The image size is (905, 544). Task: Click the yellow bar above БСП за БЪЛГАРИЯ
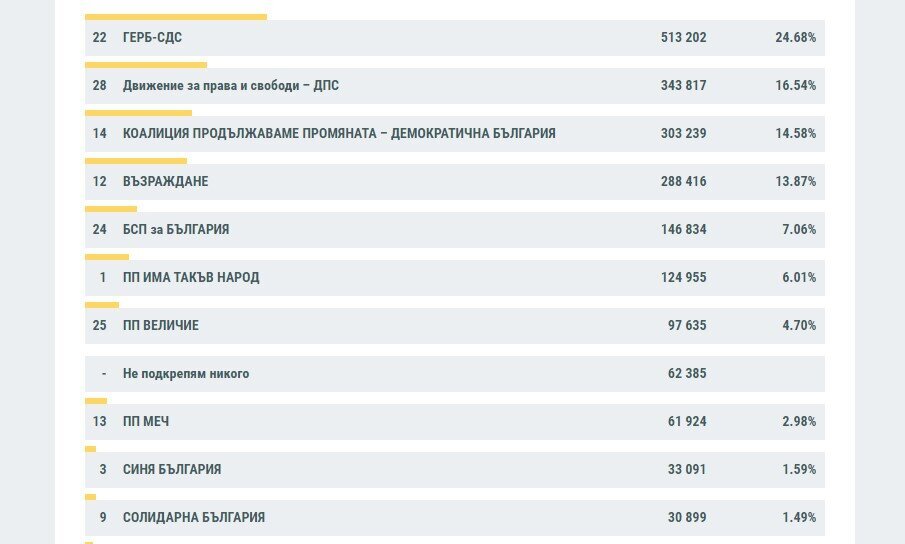point(111,209)
